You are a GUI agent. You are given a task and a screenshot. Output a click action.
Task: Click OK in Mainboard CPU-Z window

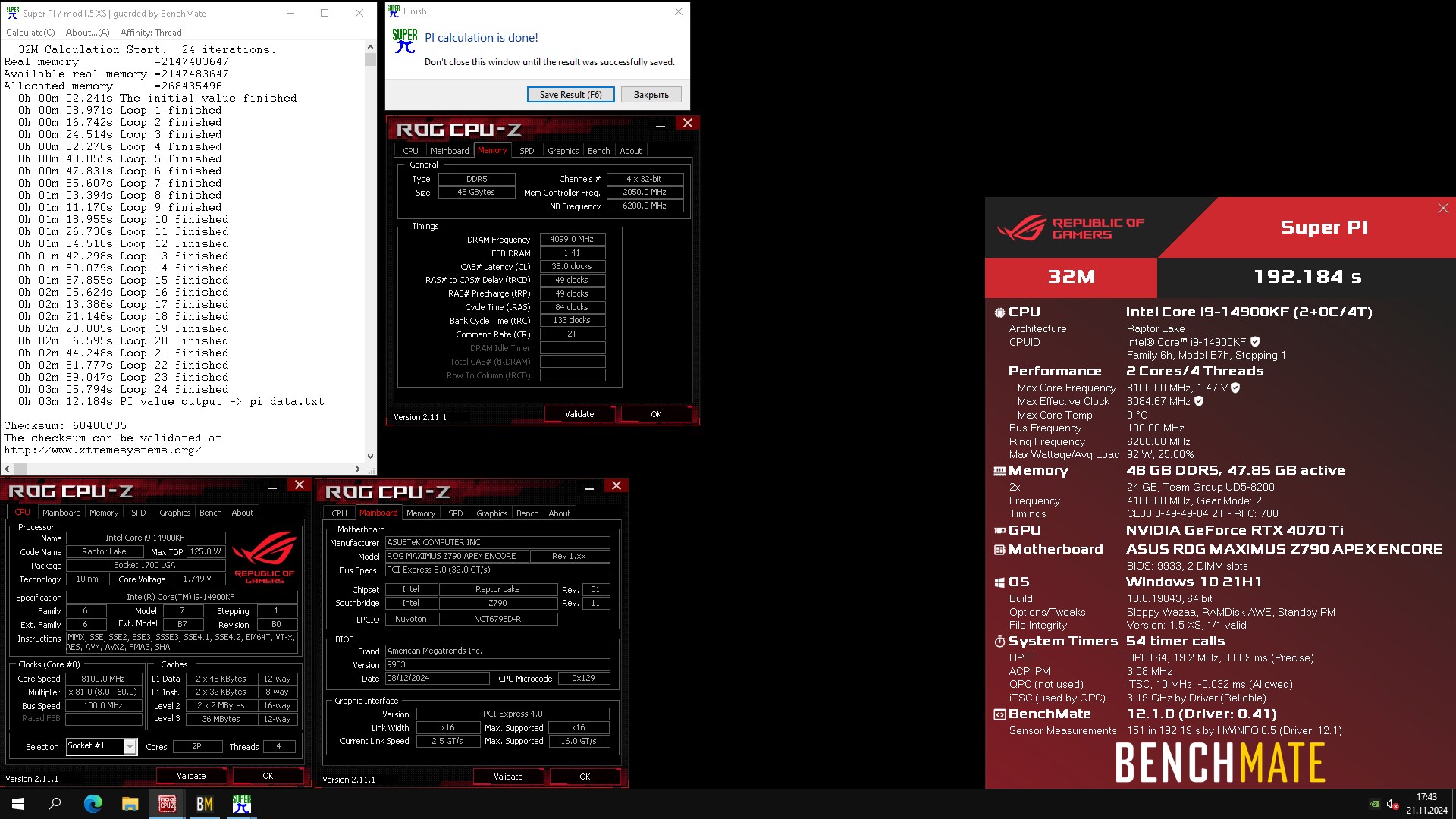coord(585,777)
